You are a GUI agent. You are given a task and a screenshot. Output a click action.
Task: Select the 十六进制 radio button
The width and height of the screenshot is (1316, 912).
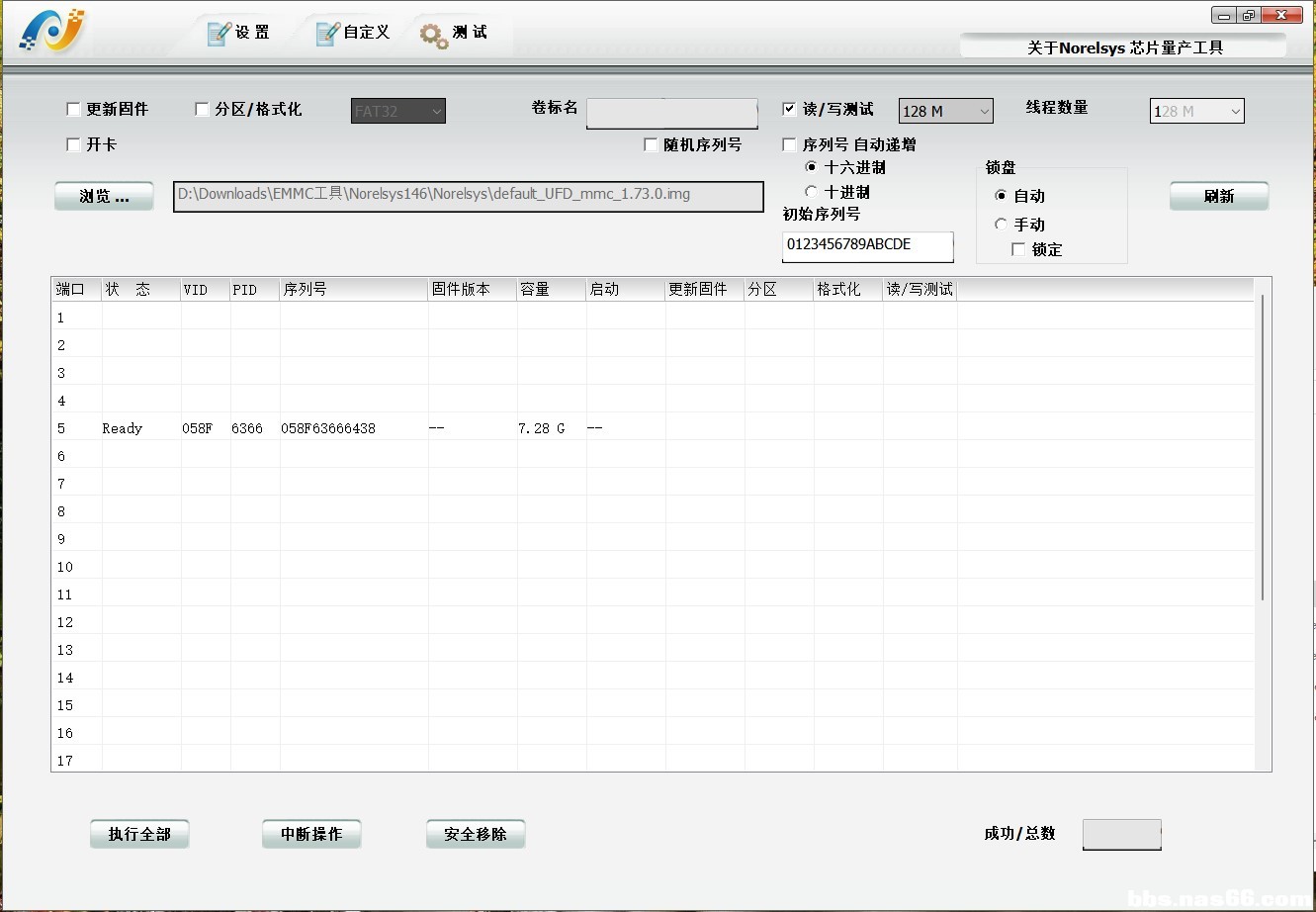(x=812, y=167)
